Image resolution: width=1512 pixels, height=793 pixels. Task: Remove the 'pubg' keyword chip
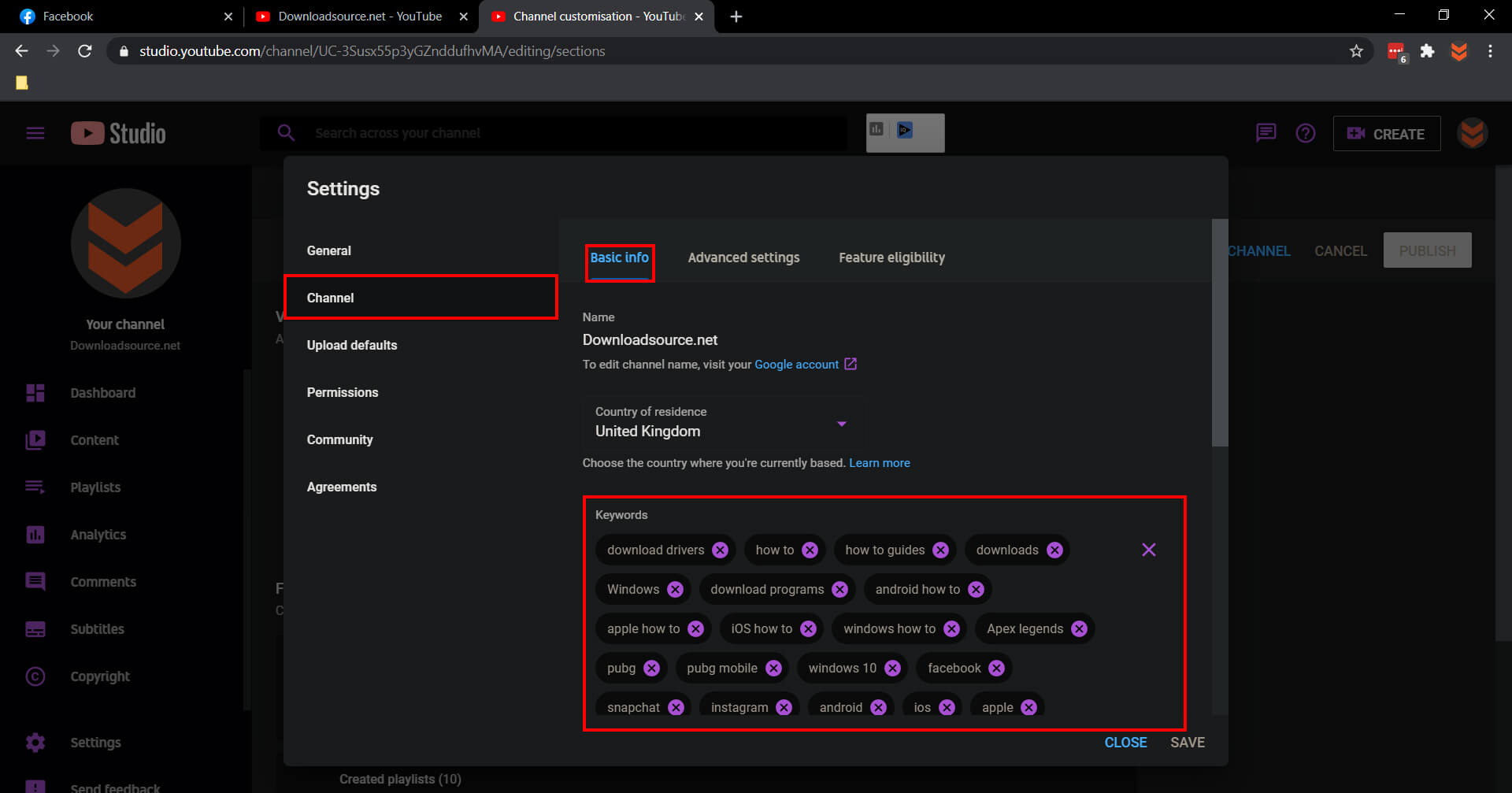click(x=651, y=668)
